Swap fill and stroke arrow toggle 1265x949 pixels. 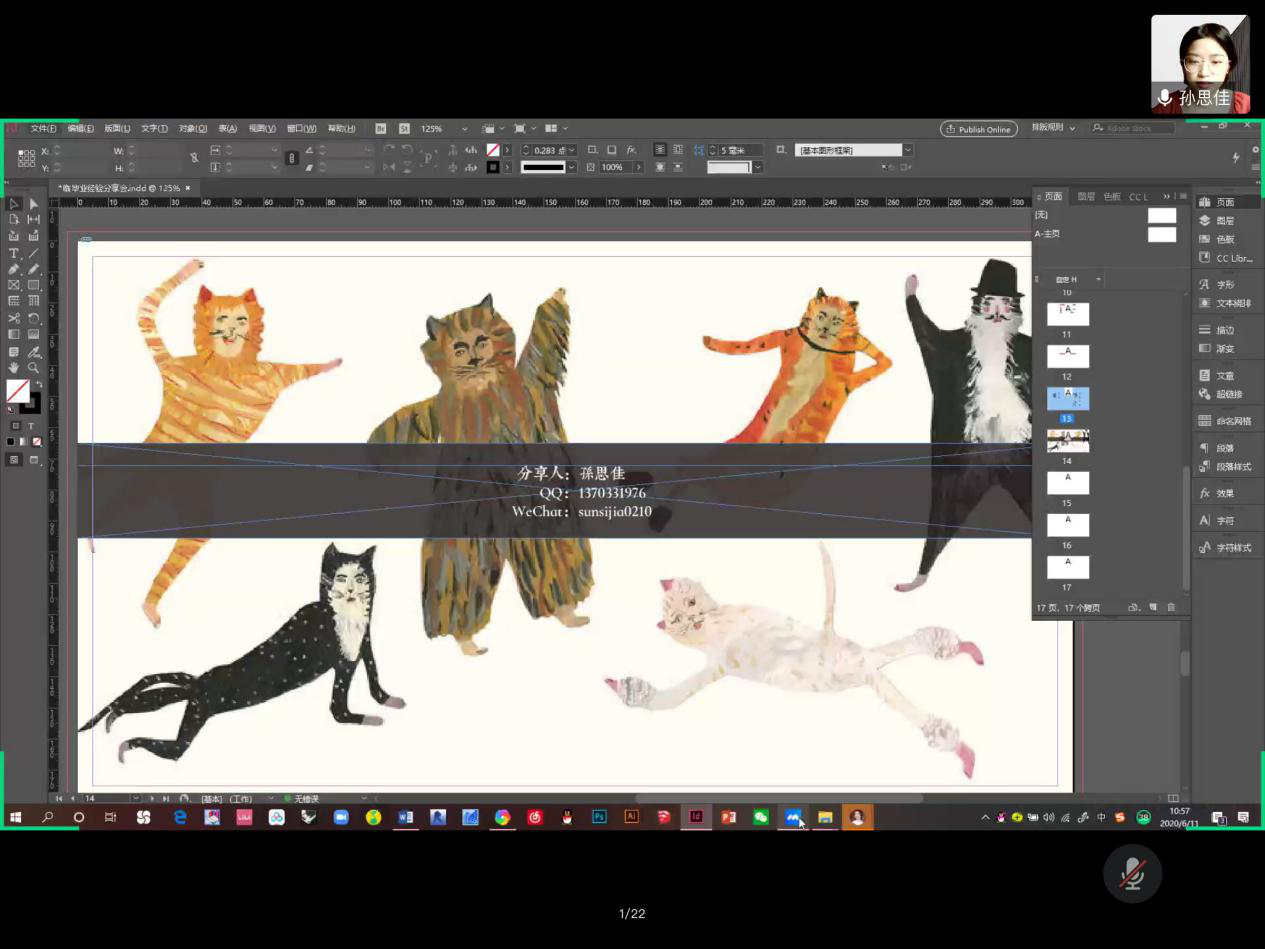click(39, 384)
